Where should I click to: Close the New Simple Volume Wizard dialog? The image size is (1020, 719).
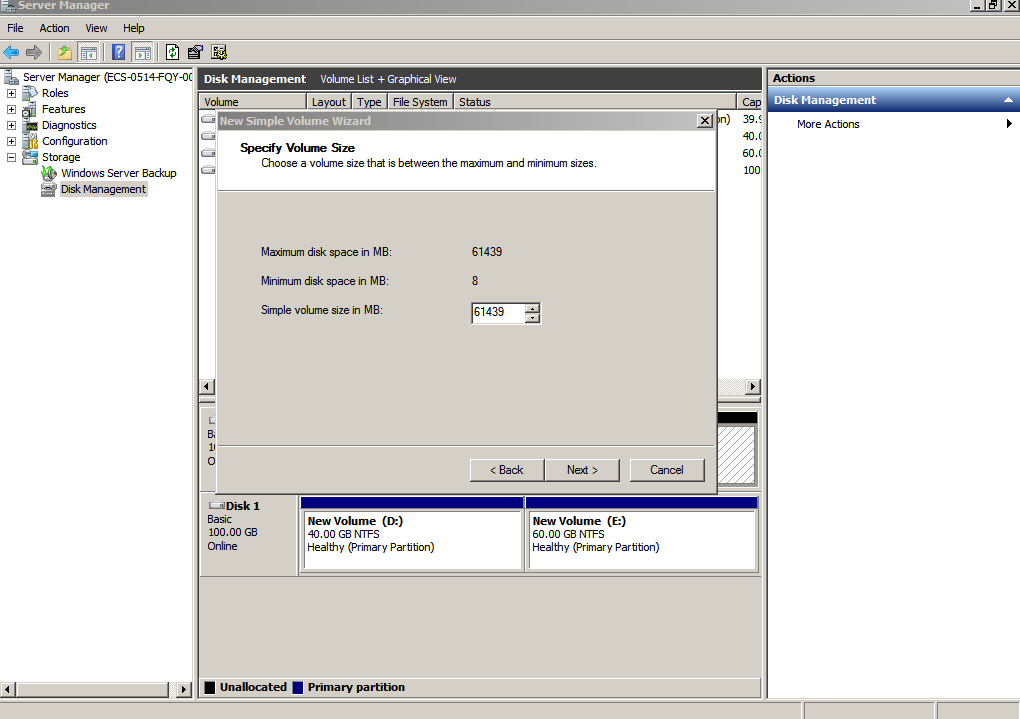tap(705, 121)
